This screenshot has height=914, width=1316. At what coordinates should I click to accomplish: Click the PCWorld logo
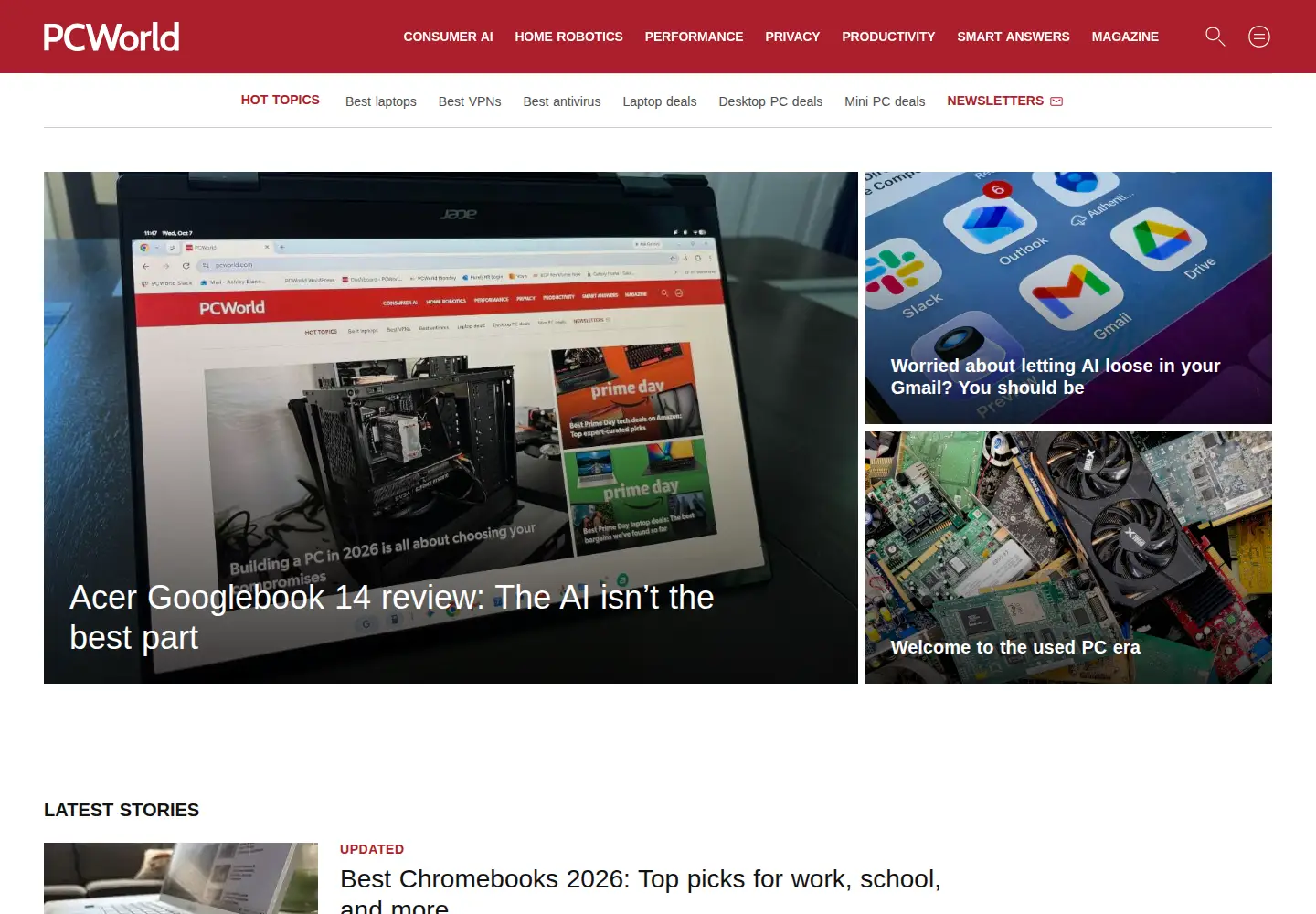point(111,37)
